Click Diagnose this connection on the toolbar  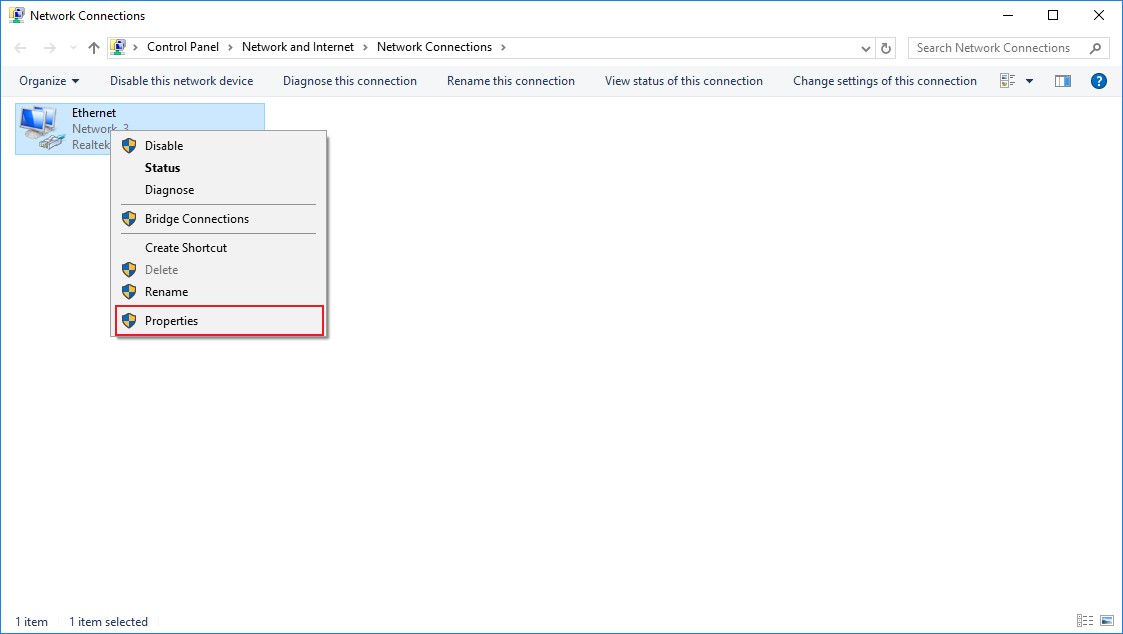click(x=349, y=80)
